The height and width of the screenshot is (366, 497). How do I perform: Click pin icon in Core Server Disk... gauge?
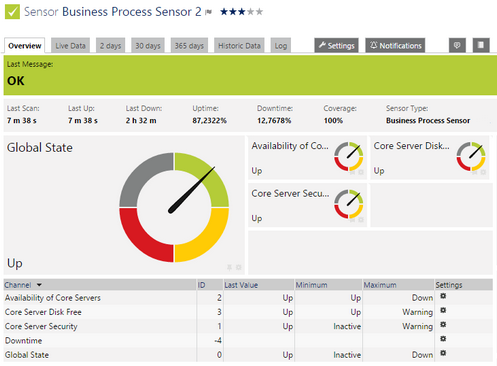coord(475,172)
